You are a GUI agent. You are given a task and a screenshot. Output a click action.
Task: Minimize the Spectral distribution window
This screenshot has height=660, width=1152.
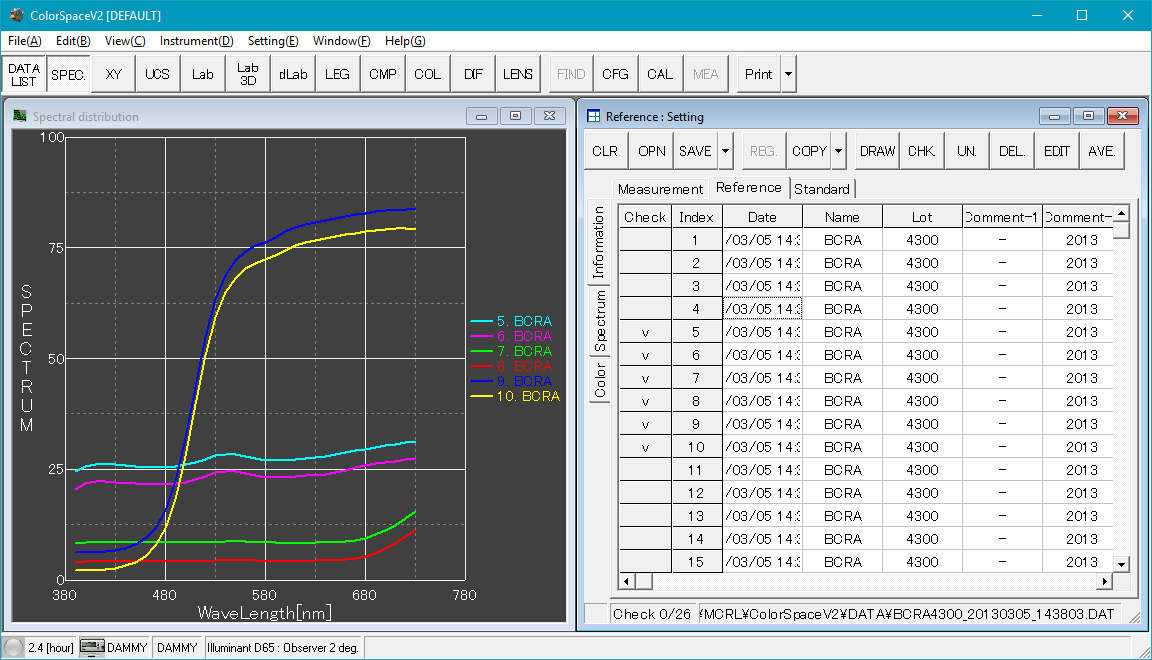click(481, 116)
